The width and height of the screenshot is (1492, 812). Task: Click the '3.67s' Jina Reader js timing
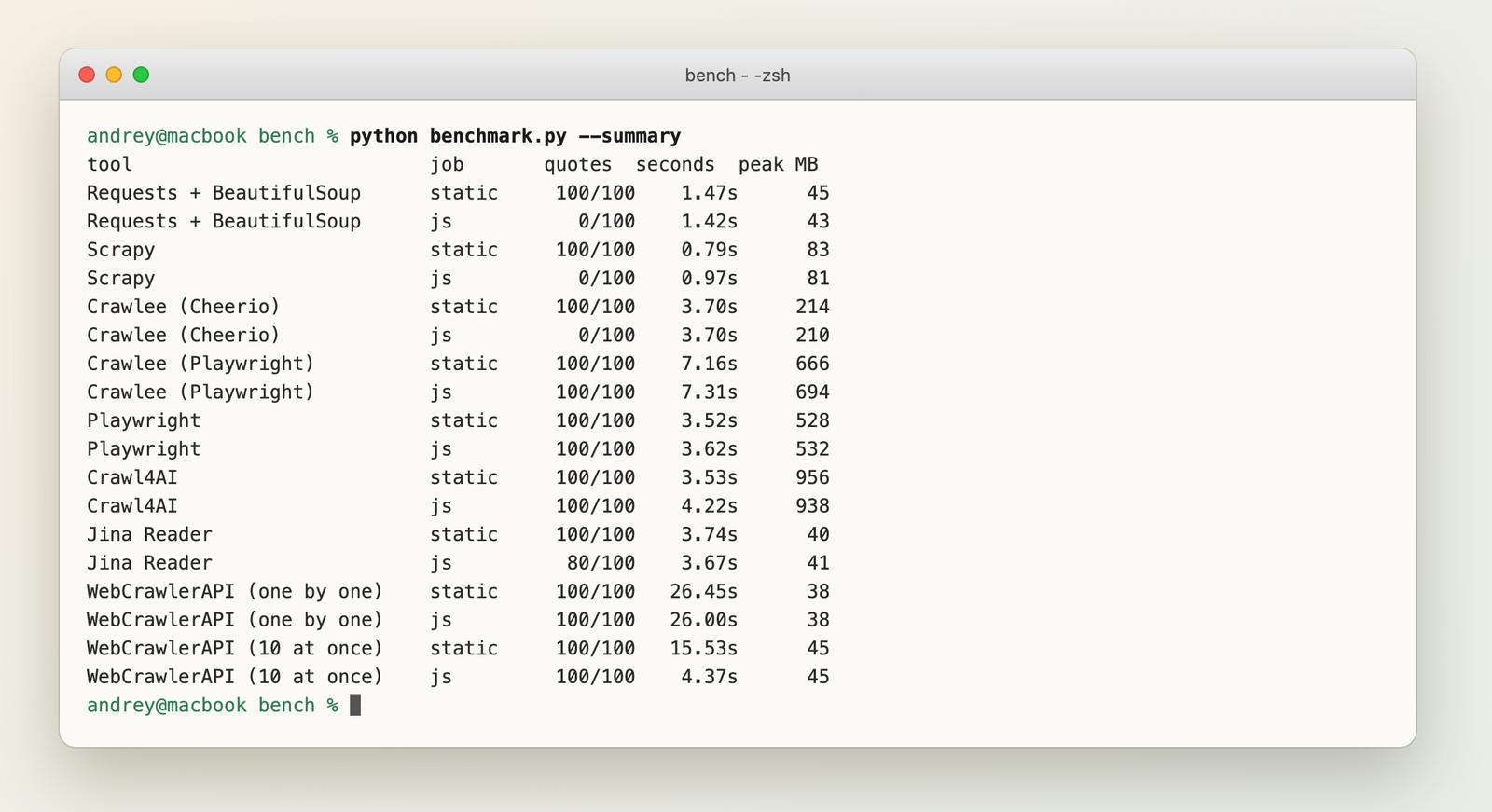[709, 563]
